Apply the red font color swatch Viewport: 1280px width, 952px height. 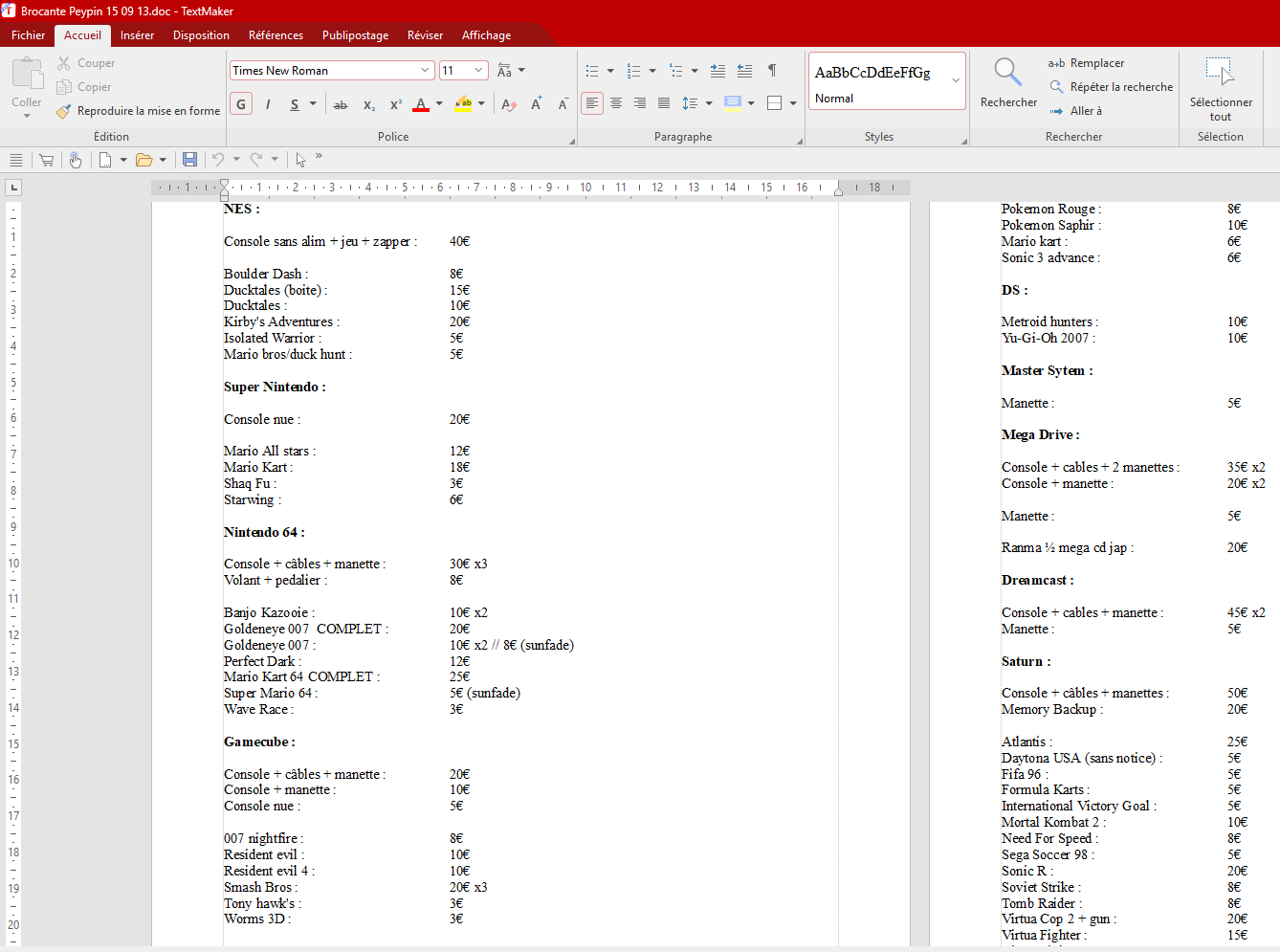click(421, 104)
